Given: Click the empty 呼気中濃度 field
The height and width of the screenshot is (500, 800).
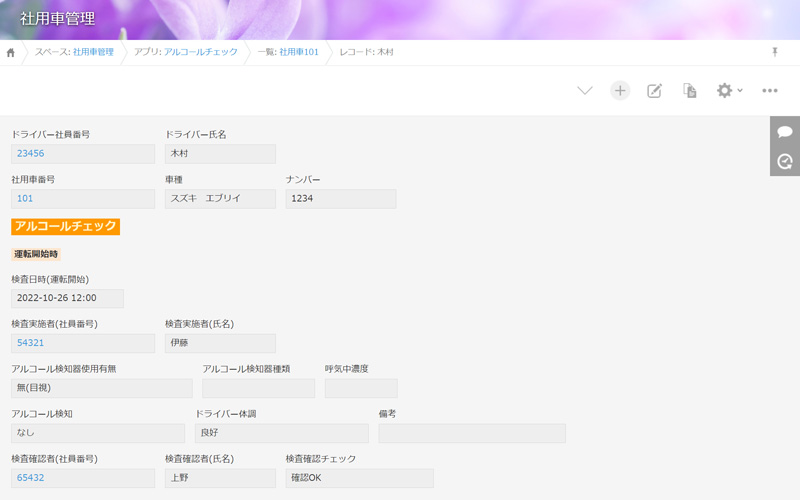Looking at the screenshot, I should tap(361, 388).
